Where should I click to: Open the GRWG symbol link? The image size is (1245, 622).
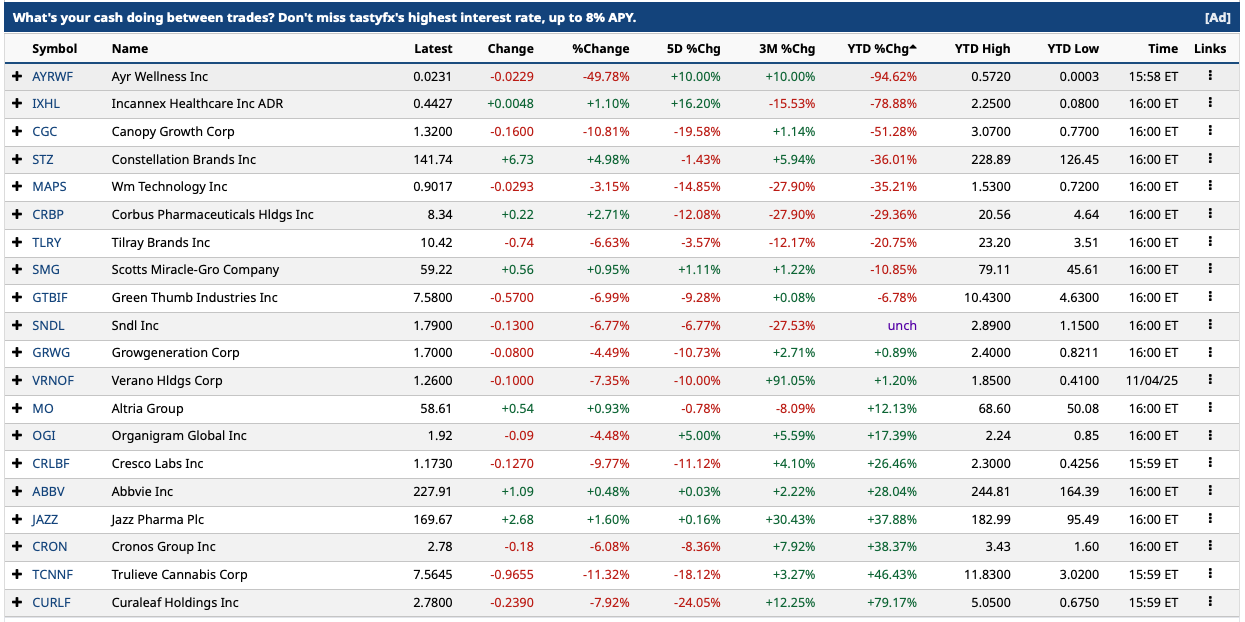[50, 352]
